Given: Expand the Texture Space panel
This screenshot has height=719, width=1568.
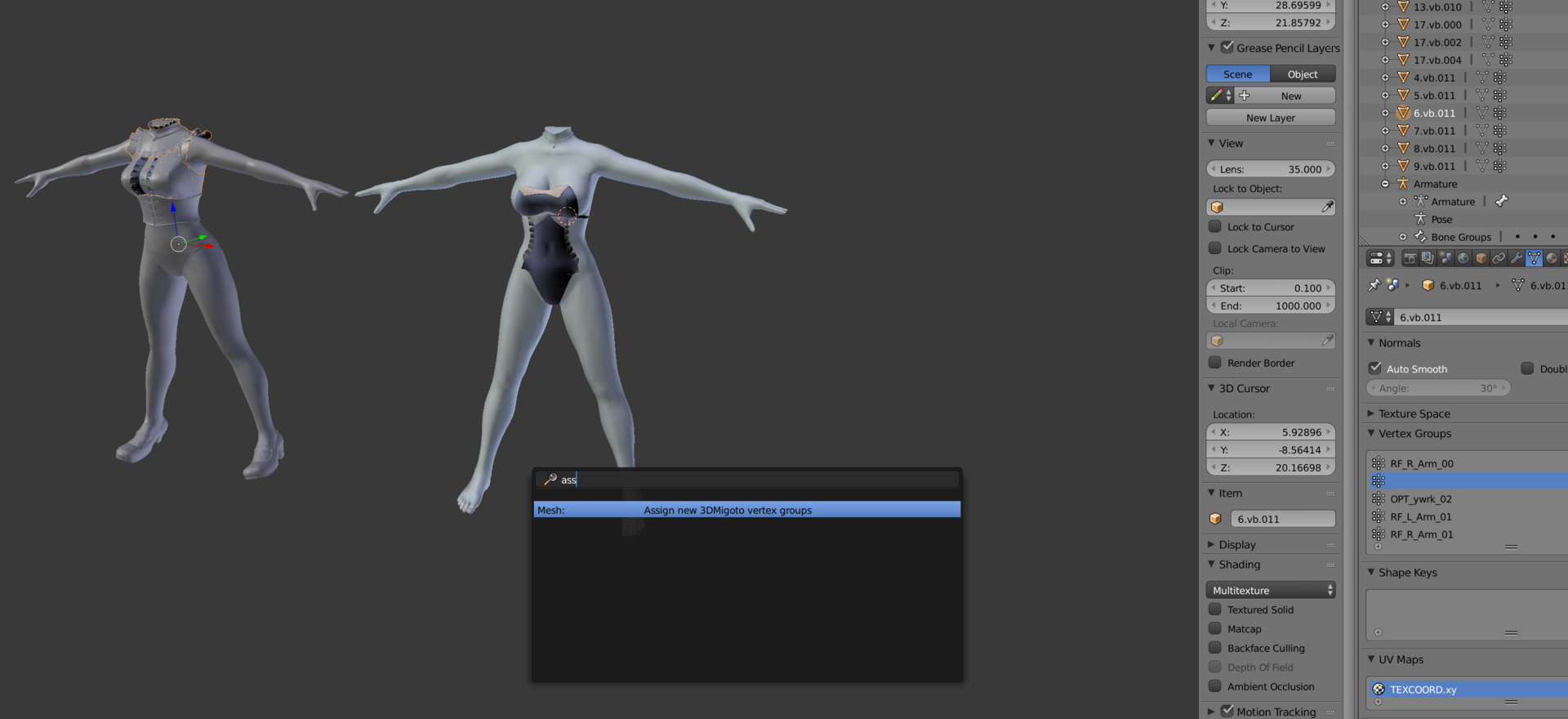Looking at the screenshot, I should [x=1371, y=413].
